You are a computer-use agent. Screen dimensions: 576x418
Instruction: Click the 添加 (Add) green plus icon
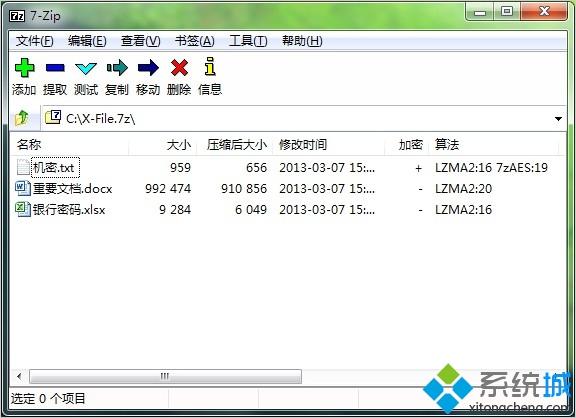click(x=25, y=68)
